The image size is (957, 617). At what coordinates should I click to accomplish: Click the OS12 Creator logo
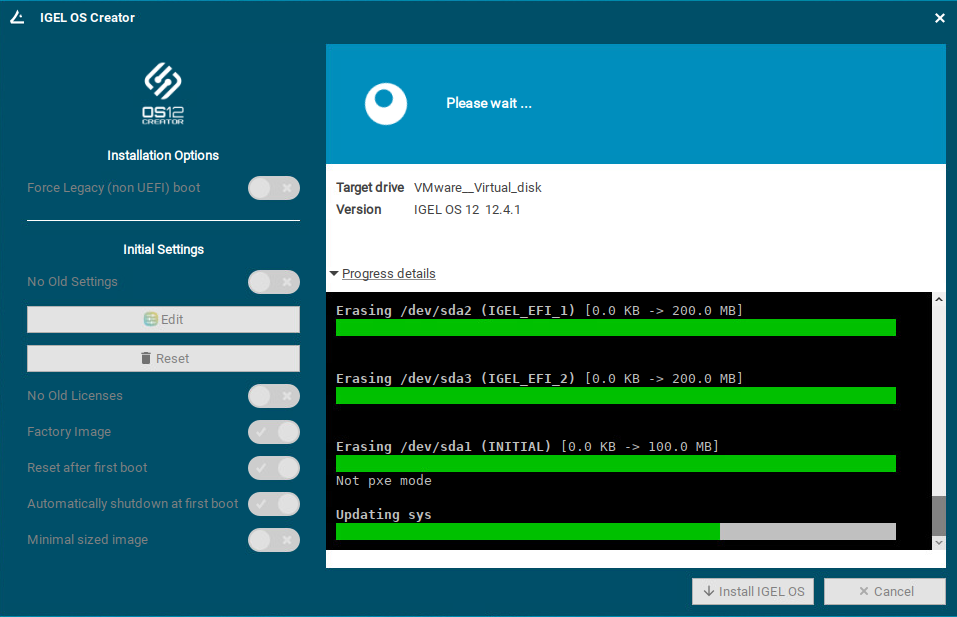click(163, 93)
